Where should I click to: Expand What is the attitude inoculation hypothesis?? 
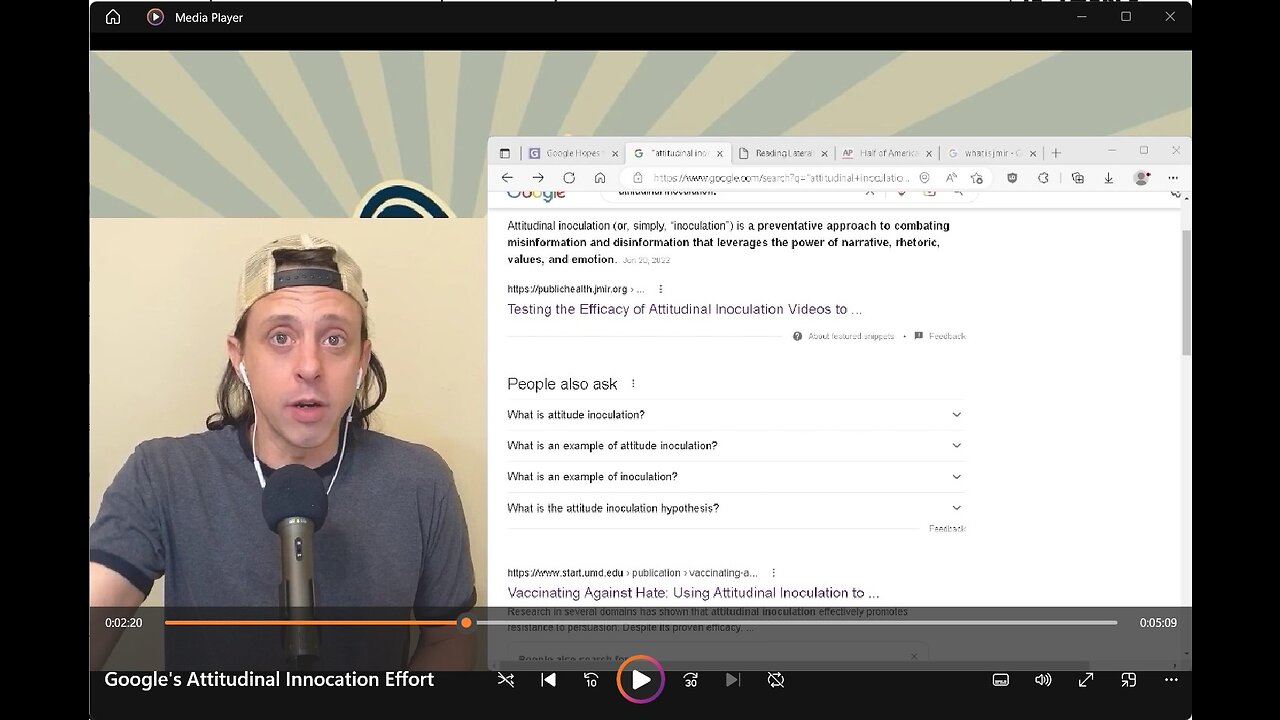[736, 508]
